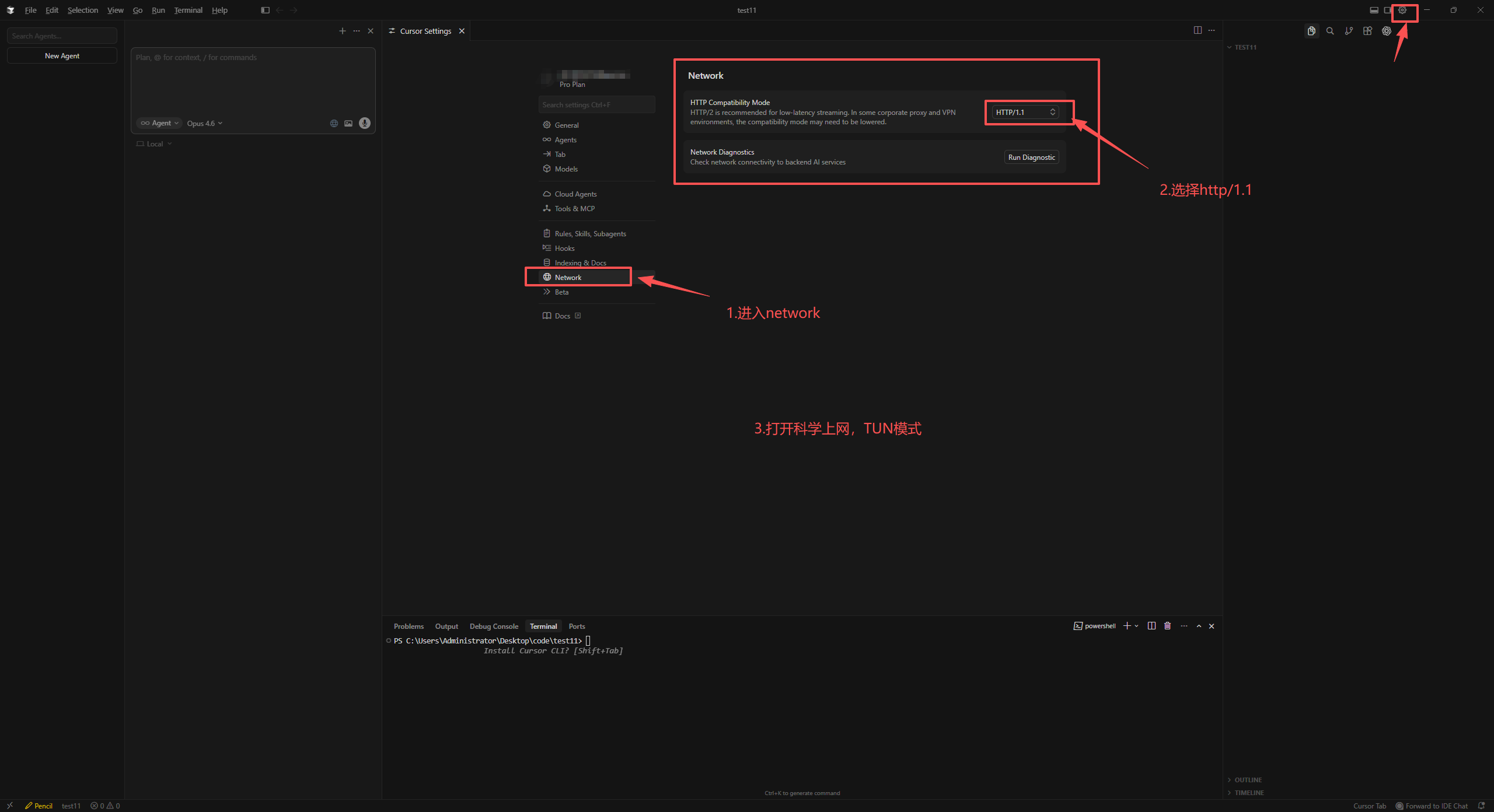Click the Run Diagnostic button
The height and width of the screenshot is (812, 1494).
pyautogui.click(x=1031, y=157)
